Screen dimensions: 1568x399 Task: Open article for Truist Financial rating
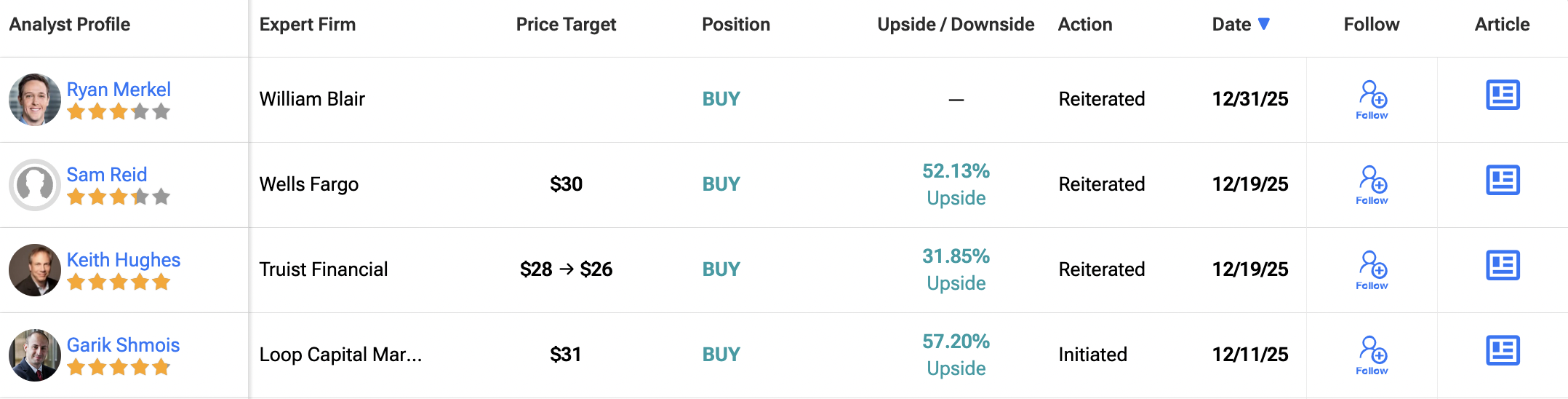1503,266
